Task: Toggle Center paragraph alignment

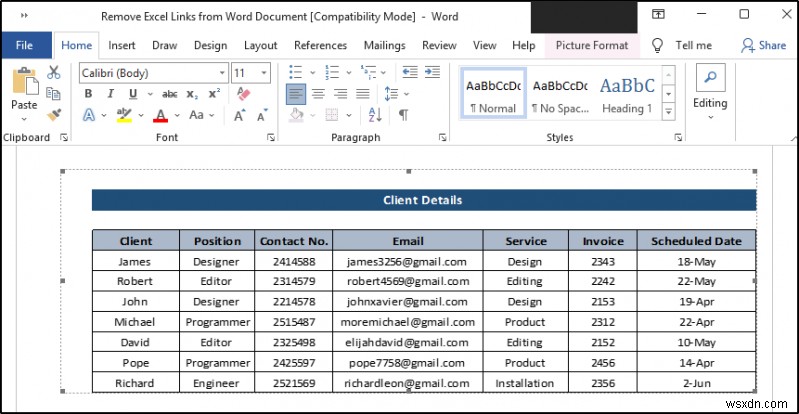Action: coord(318,94)
